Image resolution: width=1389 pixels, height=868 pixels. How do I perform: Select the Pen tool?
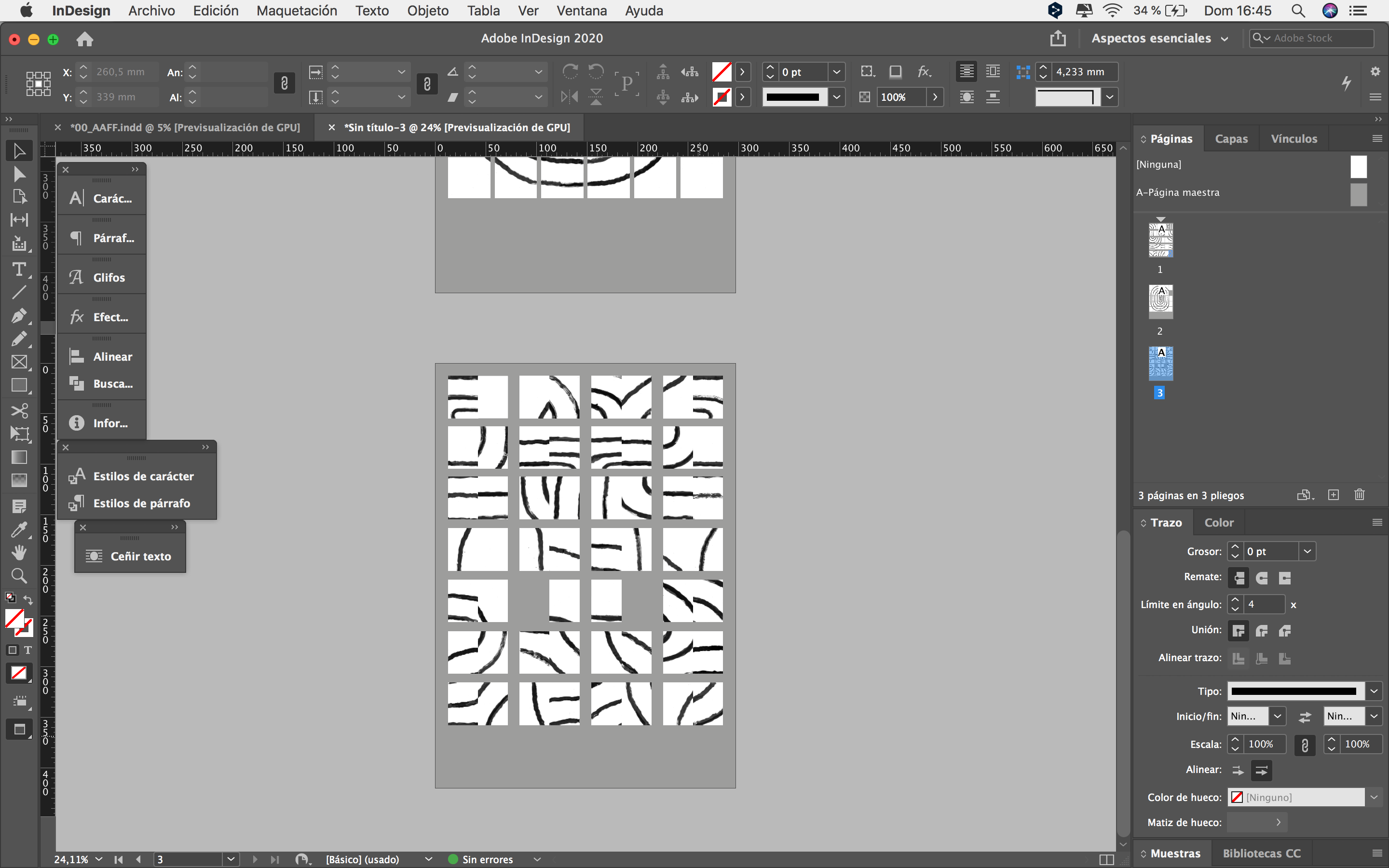(19, 315)
